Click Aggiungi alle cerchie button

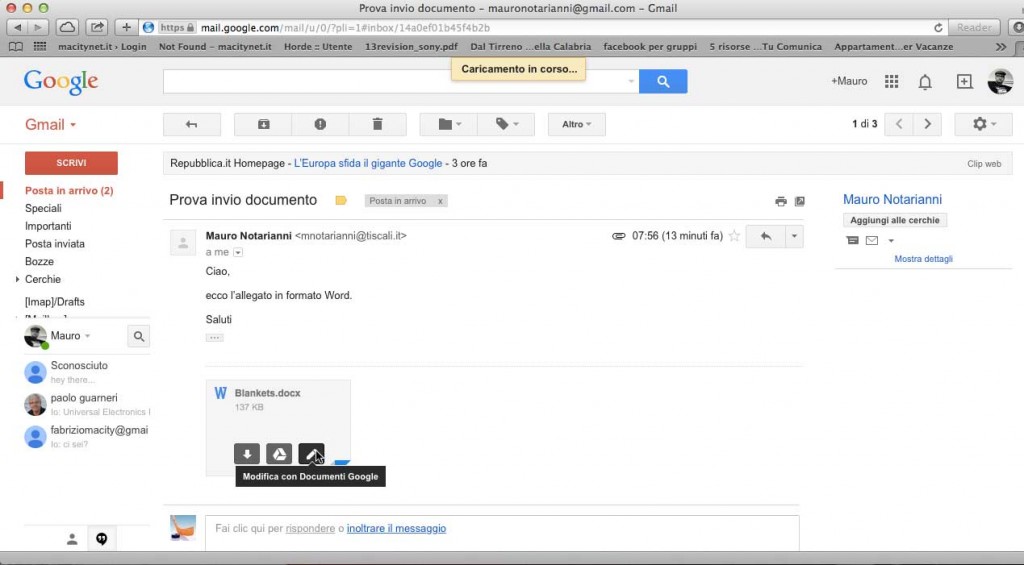tap(895, 220)
